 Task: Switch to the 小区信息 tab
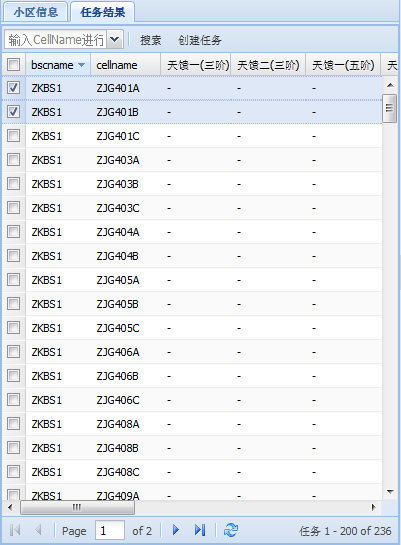pyautogui.click(x=35, y=12)
